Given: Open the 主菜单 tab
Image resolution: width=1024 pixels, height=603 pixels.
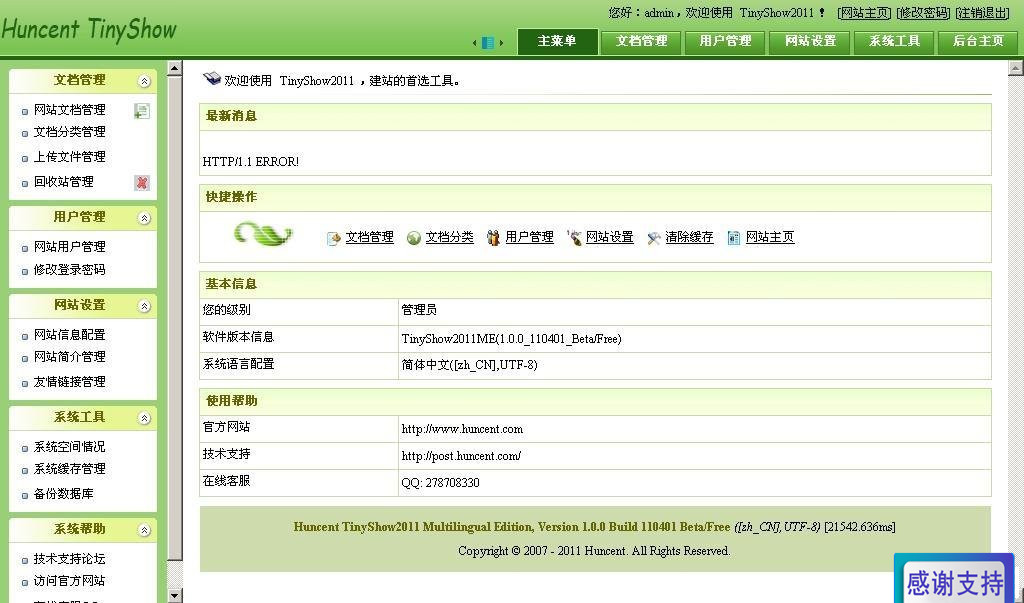Looking at the screenshot, I should pyautogui.click(x=557, y=41).
